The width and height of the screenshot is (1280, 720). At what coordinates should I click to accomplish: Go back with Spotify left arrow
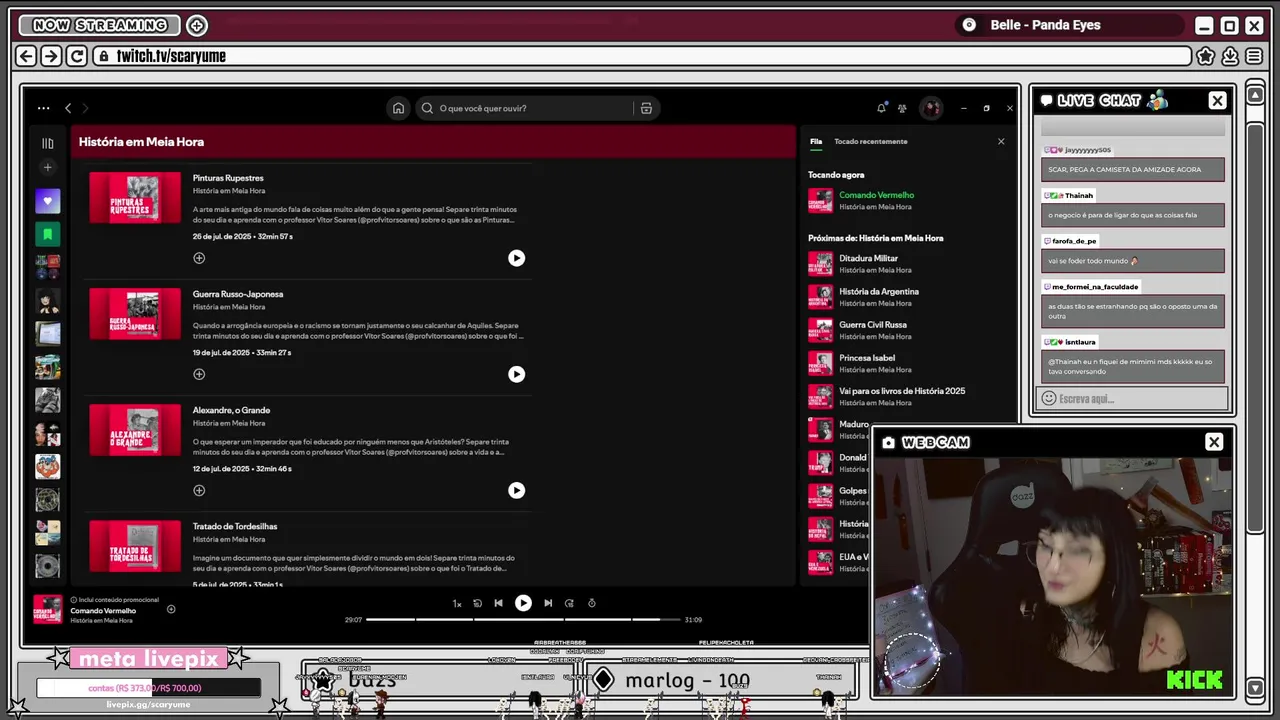(x=68, y=108)
